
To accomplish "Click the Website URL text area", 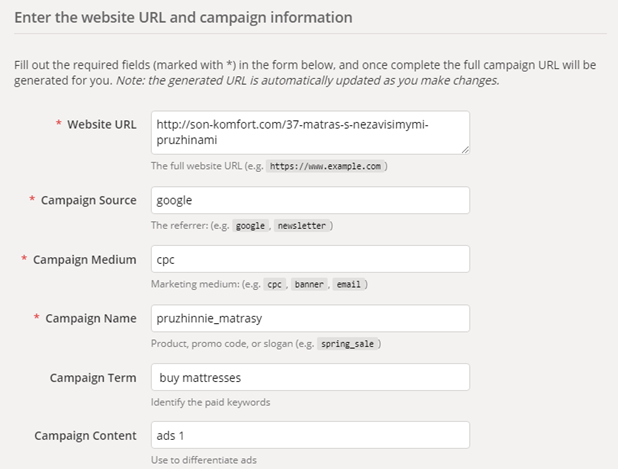I will coord(310,132).
